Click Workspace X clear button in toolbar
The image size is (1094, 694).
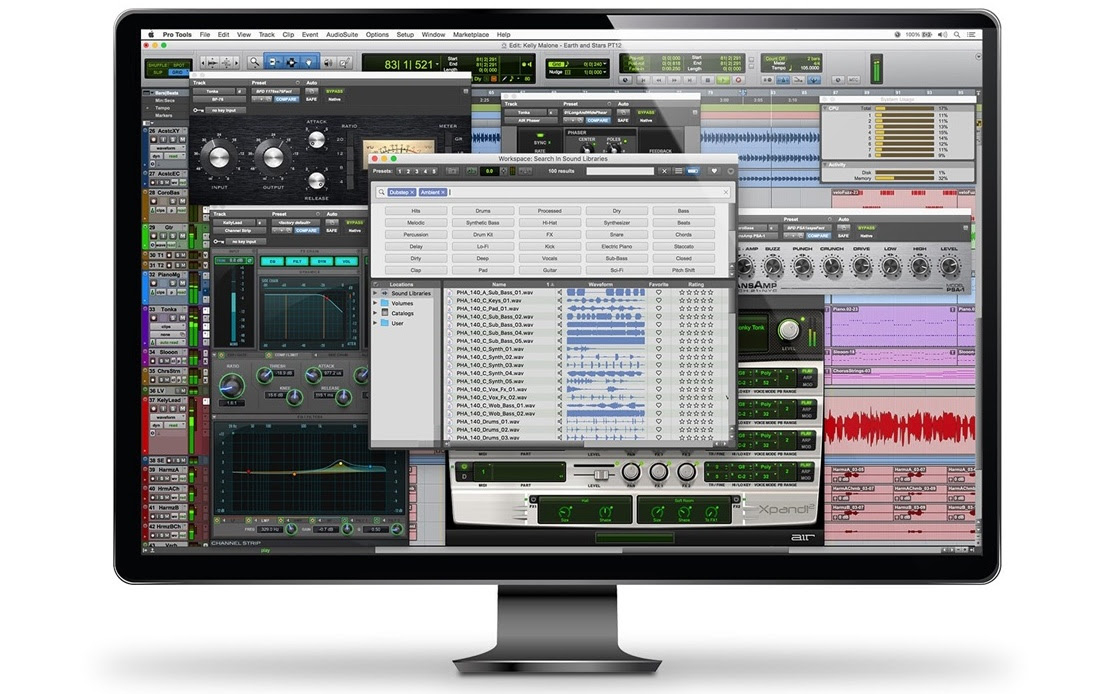click(x=664, y=171)
